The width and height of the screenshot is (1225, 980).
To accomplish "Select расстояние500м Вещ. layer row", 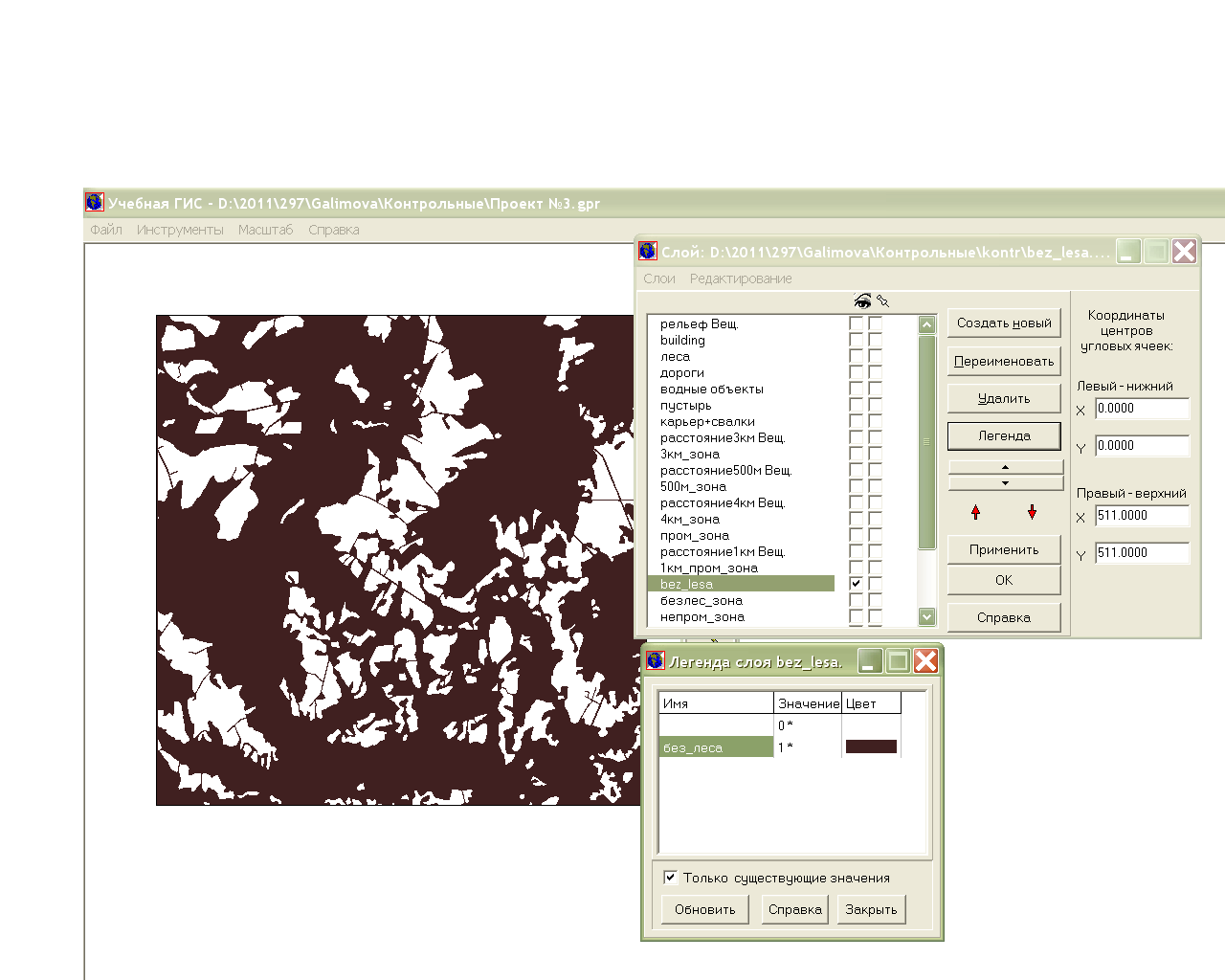I will tap(742, 471).
